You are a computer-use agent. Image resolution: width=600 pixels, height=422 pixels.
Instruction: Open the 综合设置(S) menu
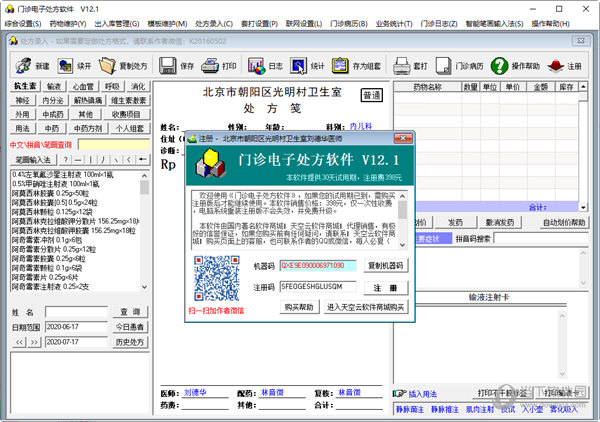coord(23,24)
